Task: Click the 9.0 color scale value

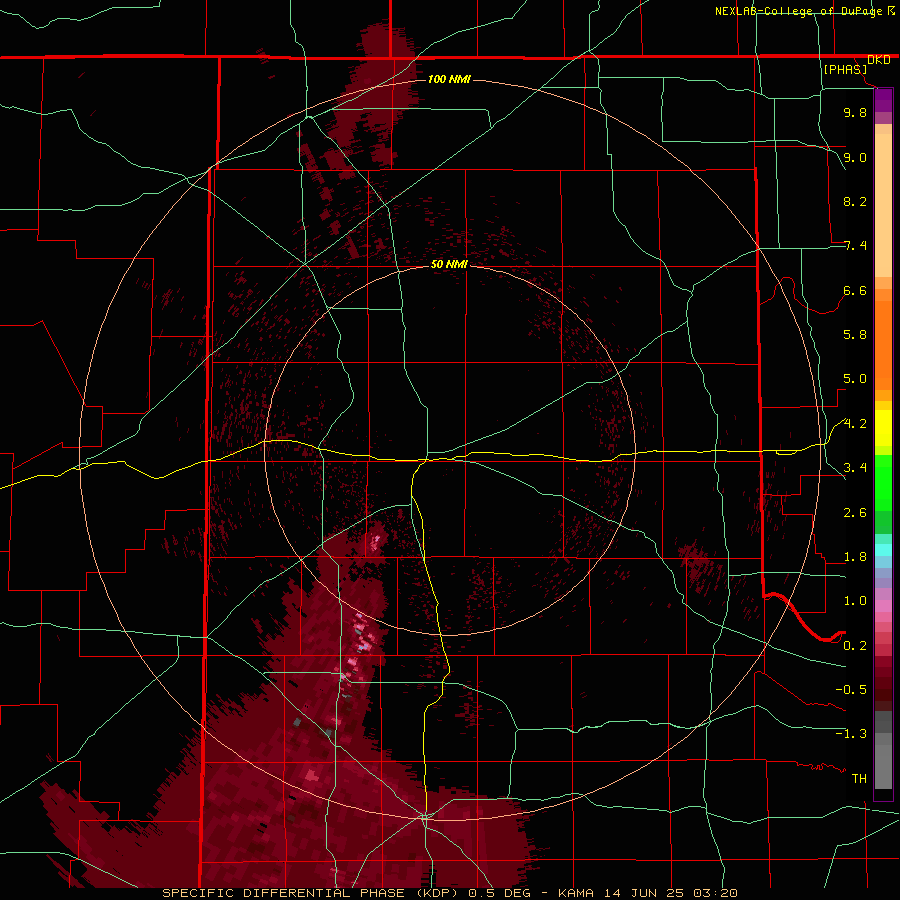Action: coord(855,157)
